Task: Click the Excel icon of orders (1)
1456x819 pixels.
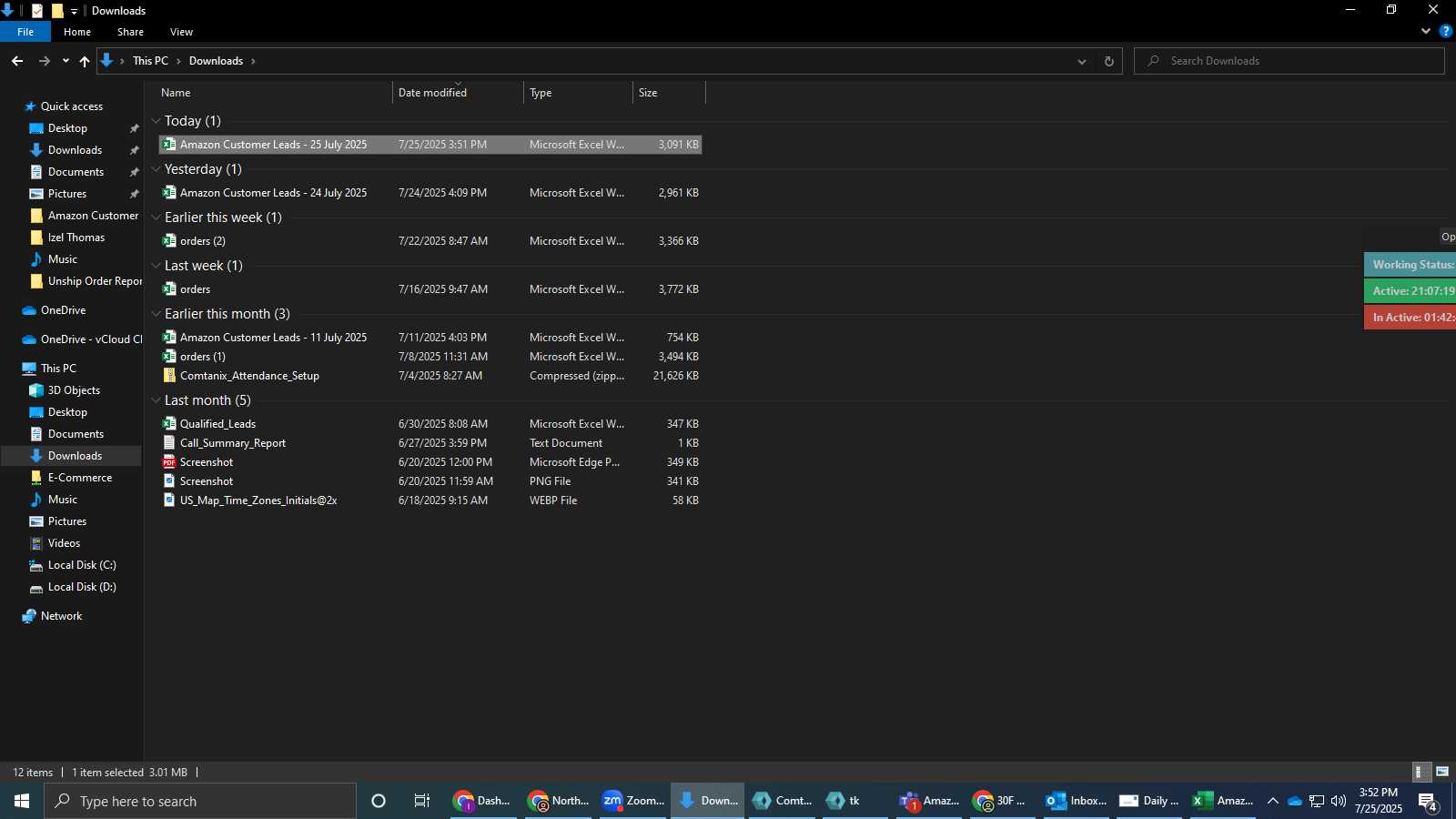Action: pyautogui.click(x=169, y=357)
